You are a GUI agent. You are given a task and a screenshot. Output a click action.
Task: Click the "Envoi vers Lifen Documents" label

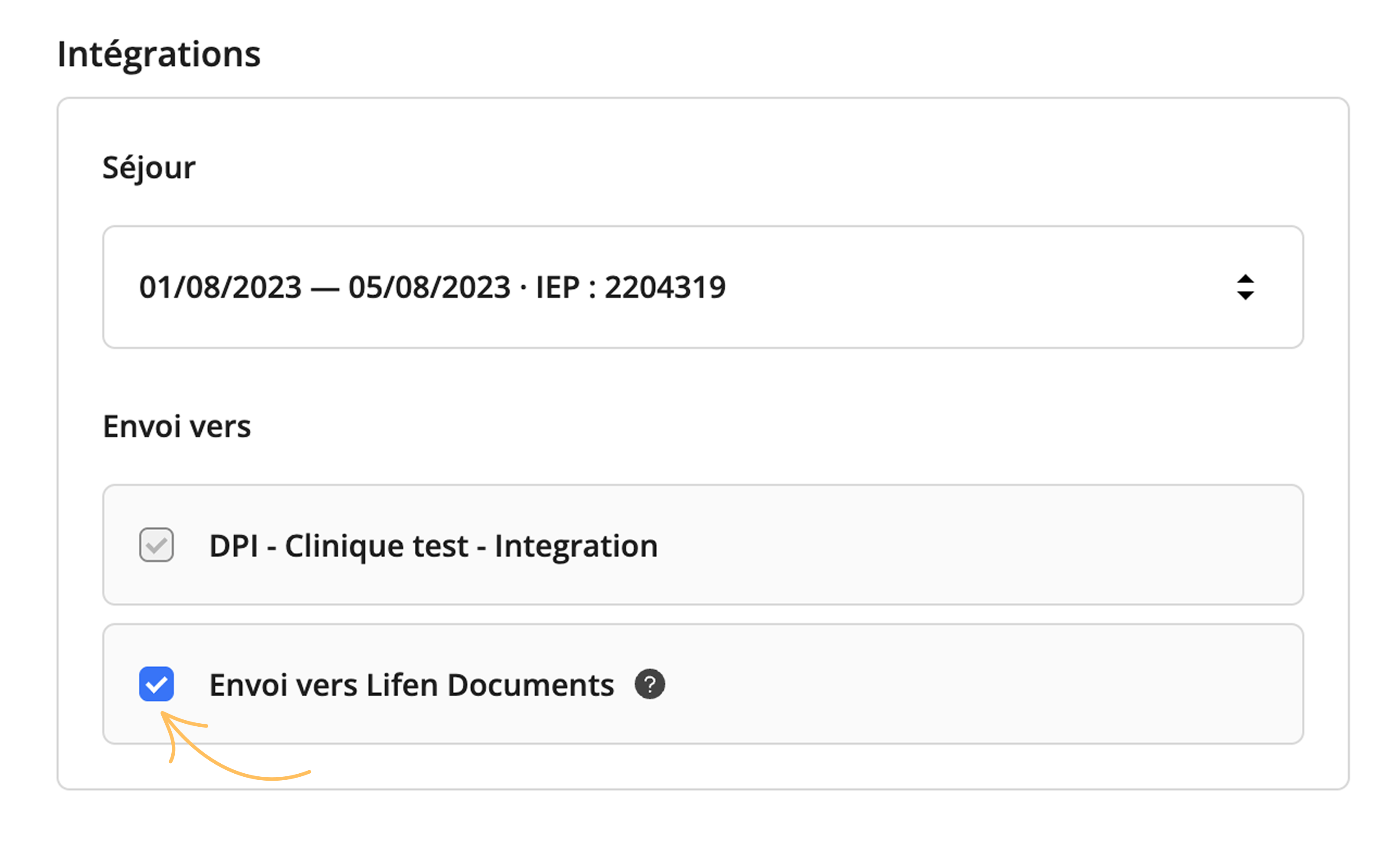(412, 685)
